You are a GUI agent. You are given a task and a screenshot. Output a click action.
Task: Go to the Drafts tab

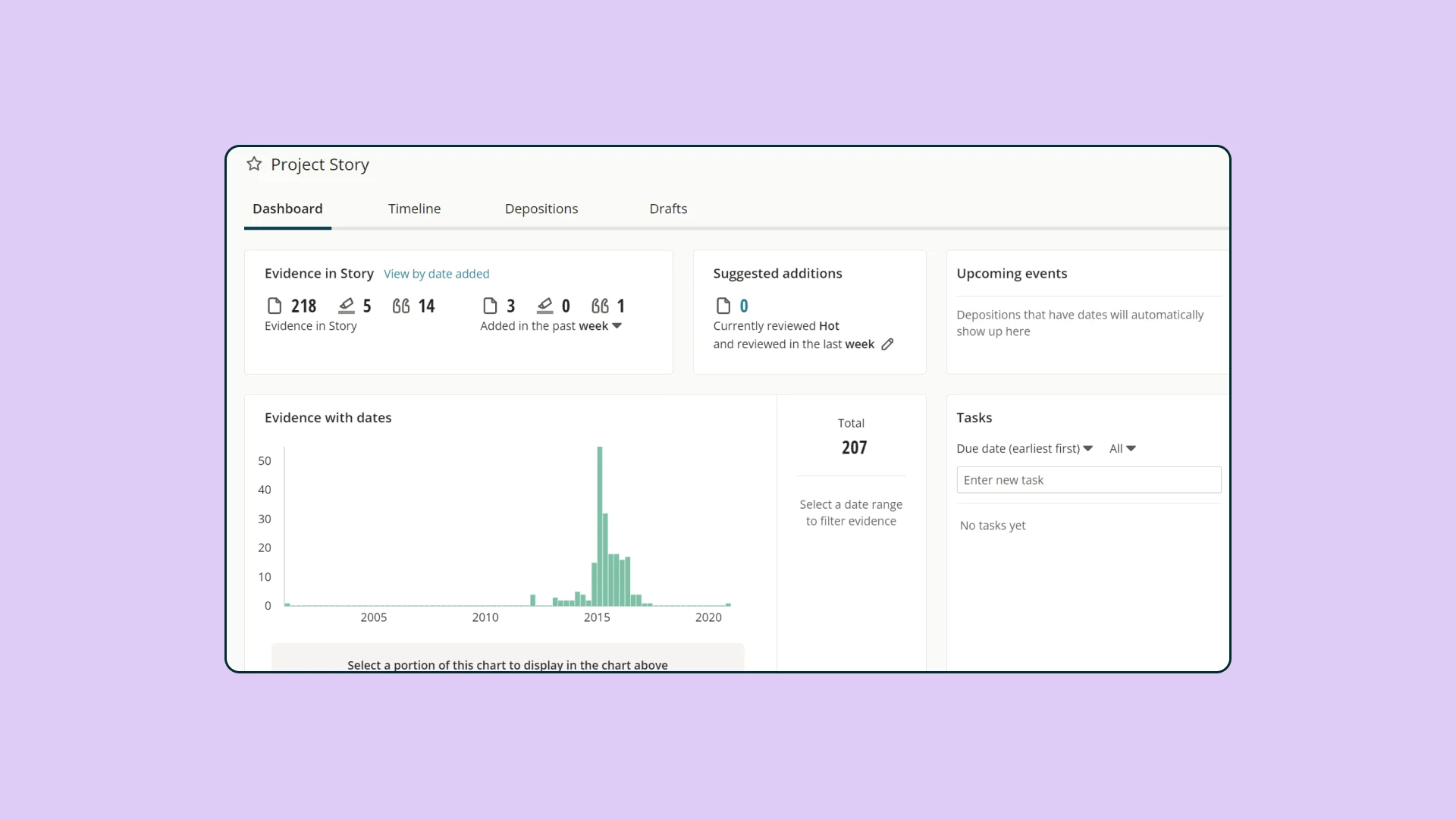[x=668, y=209]
